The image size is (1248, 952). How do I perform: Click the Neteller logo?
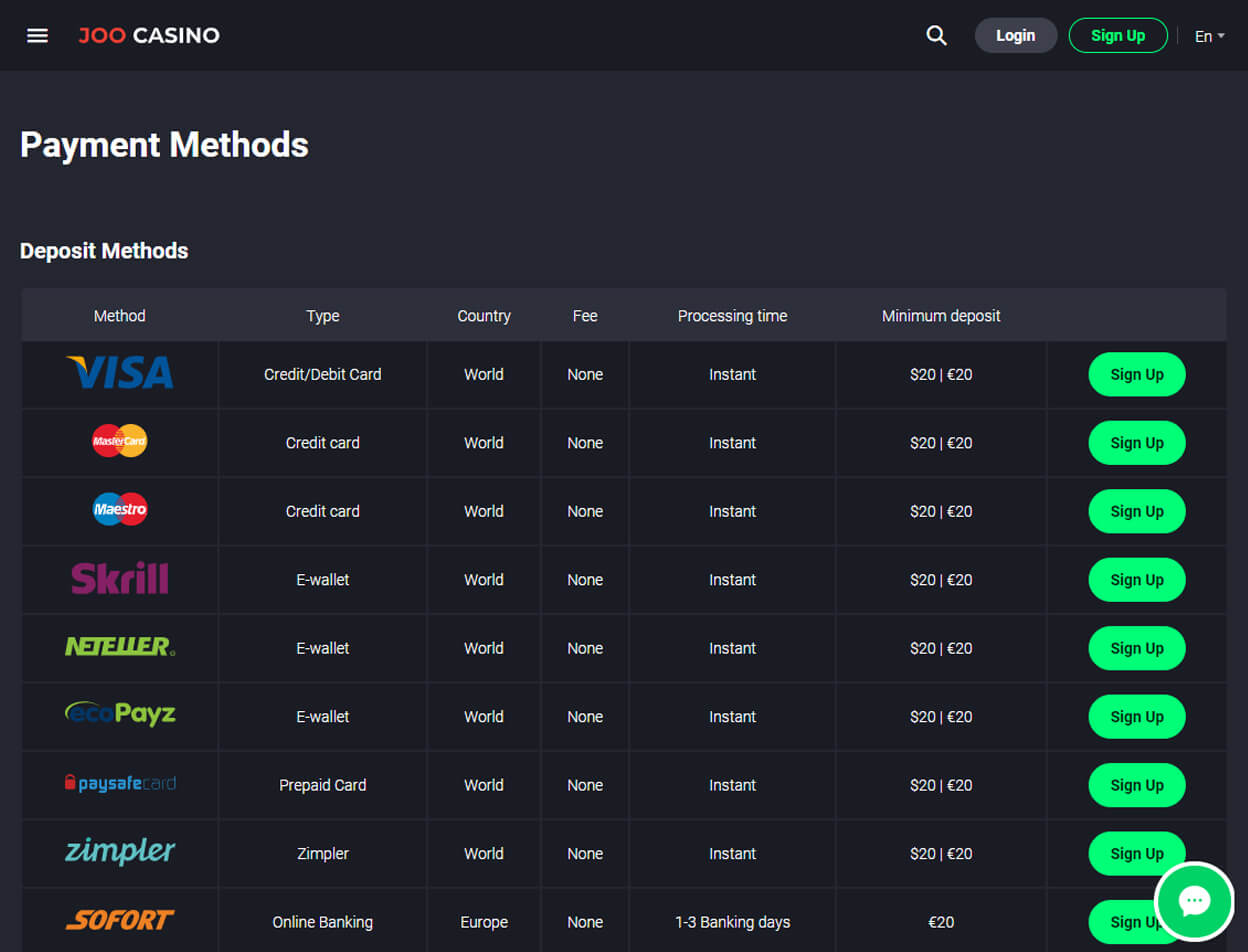(x=120, y=647)
